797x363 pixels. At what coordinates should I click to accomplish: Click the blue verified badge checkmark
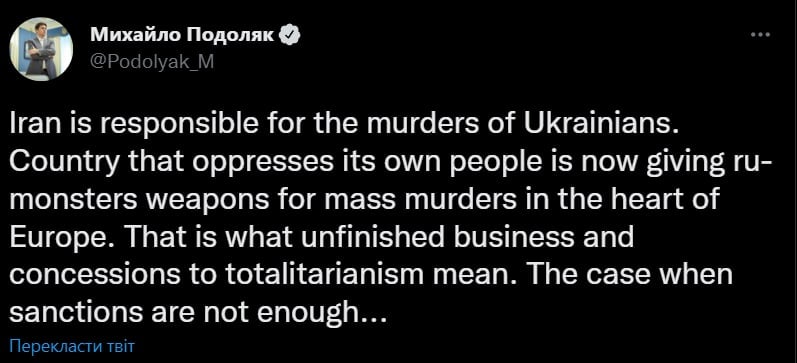pos(291,35)
